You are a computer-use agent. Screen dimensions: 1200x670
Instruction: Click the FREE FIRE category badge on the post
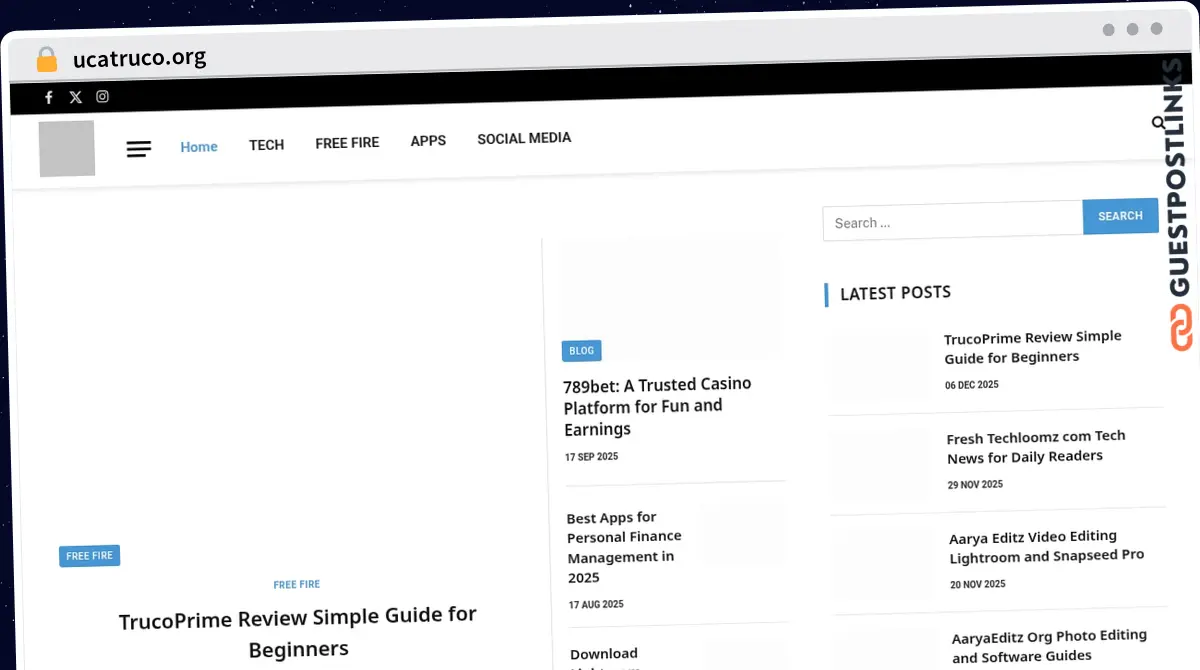tap(89, 555)
